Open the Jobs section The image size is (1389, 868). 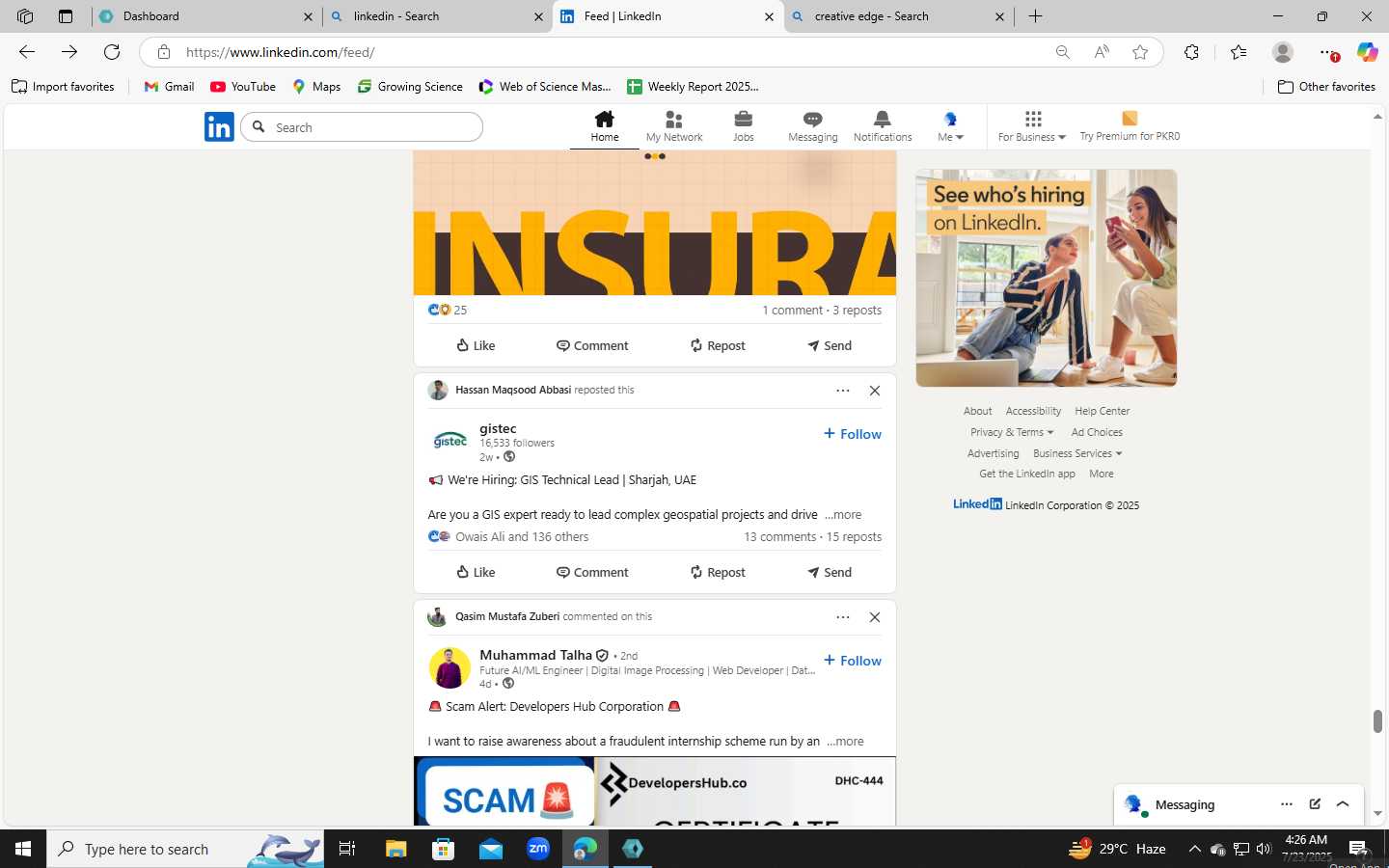(743, 126)
